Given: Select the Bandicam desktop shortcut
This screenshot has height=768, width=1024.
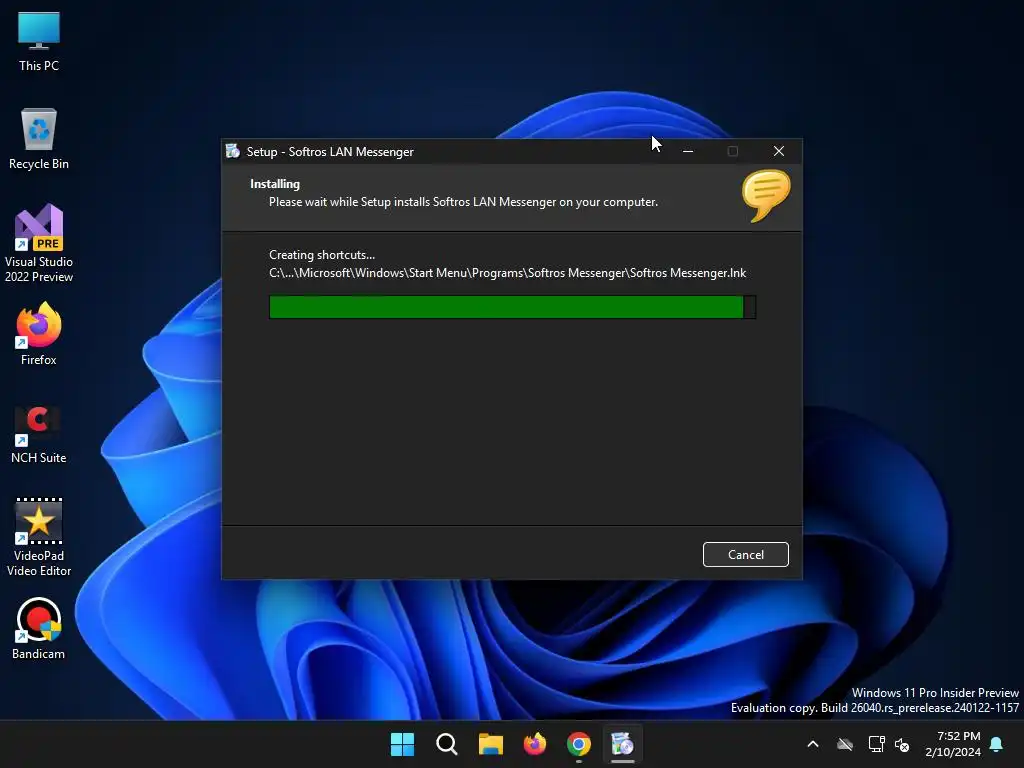Looking at the screenshot, I should point(39,629).
